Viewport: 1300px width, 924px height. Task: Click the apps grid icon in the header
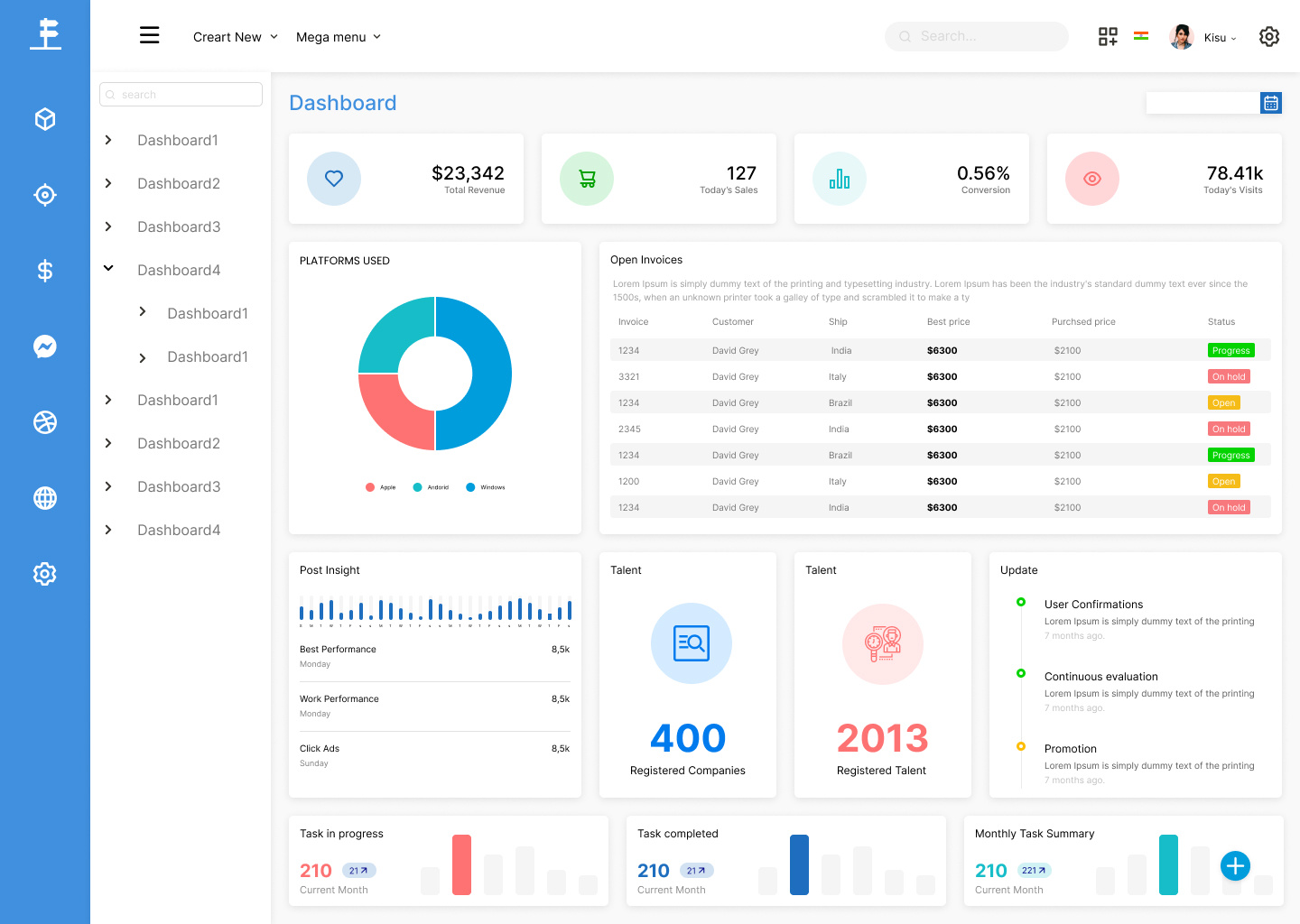point(1108,36)
